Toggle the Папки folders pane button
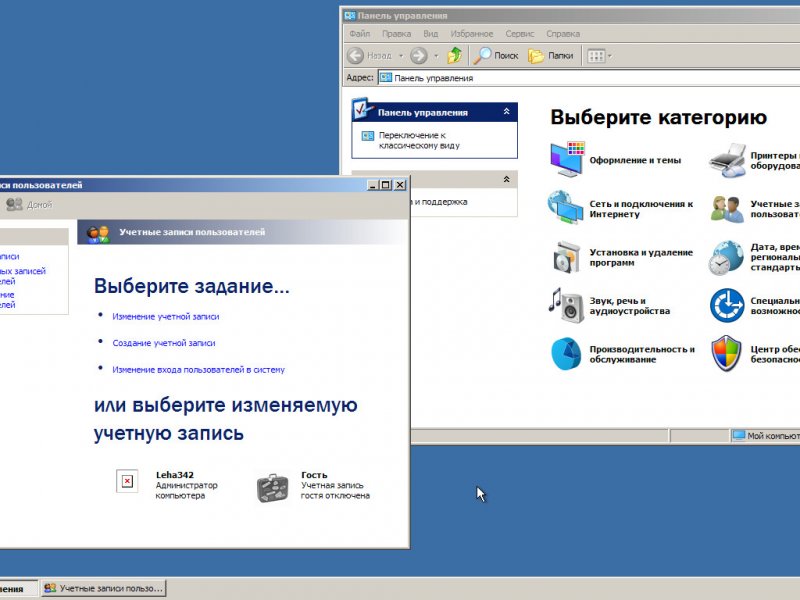The height and width of the screenshot is (600, 800). (551, 56)
